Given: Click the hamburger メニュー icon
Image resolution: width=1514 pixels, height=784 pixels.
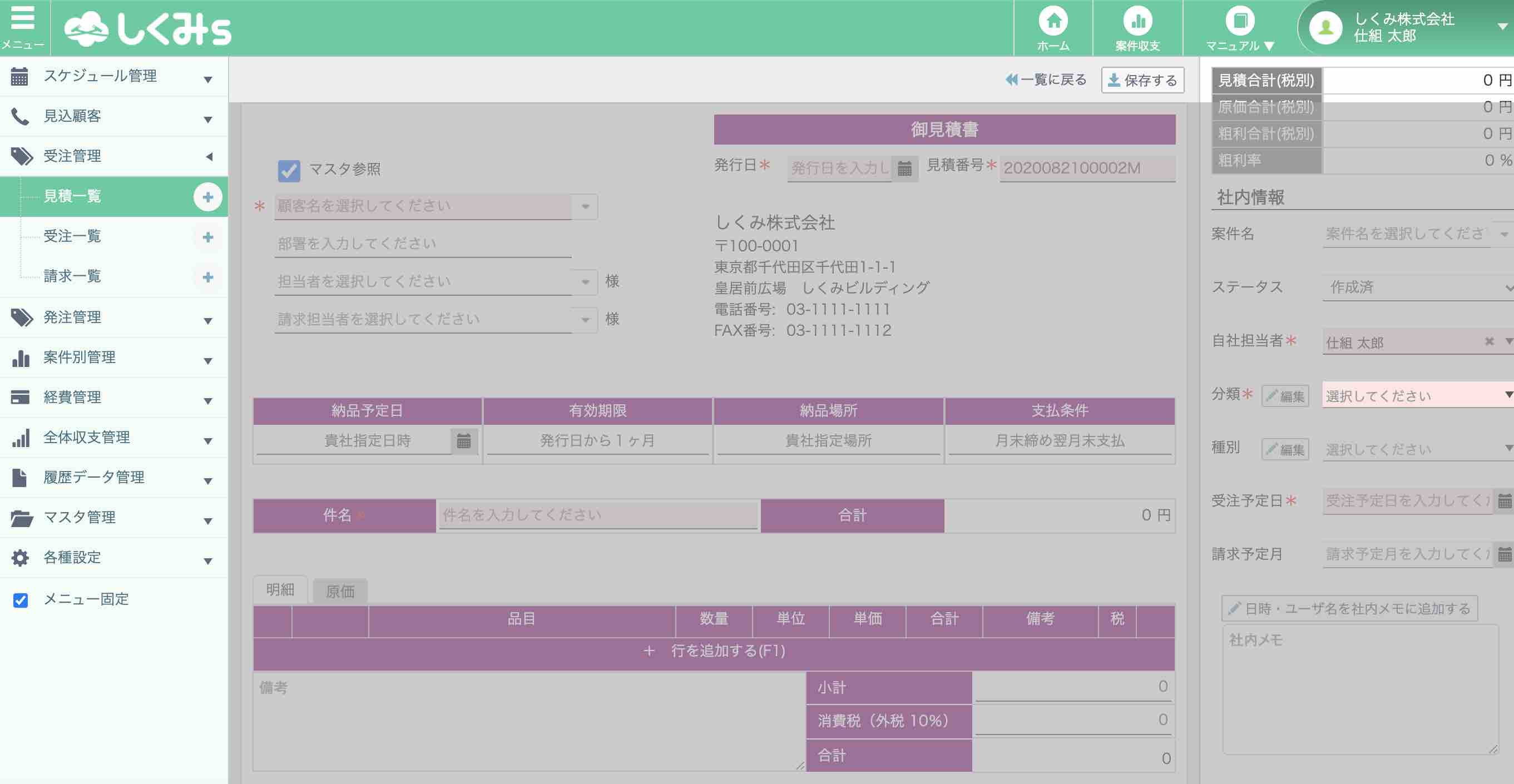Looking at the screenshot, I should [x=22, y=19].
